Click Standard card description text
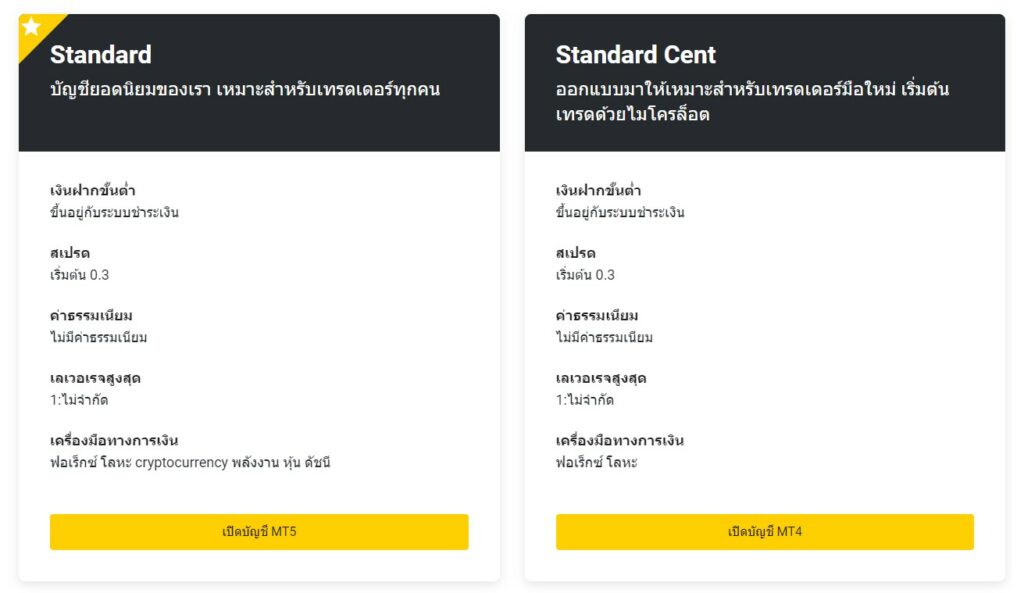 tap(245, 89)
